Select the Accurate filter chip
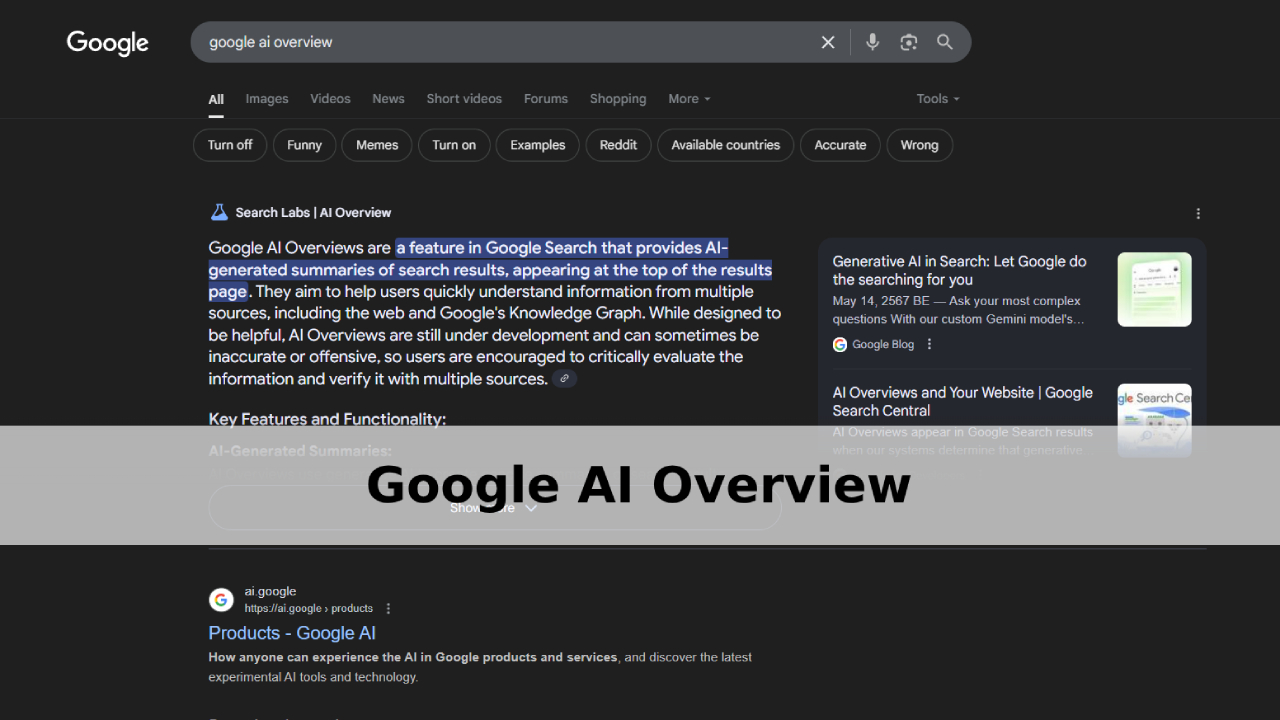 [x=840, y=145]
